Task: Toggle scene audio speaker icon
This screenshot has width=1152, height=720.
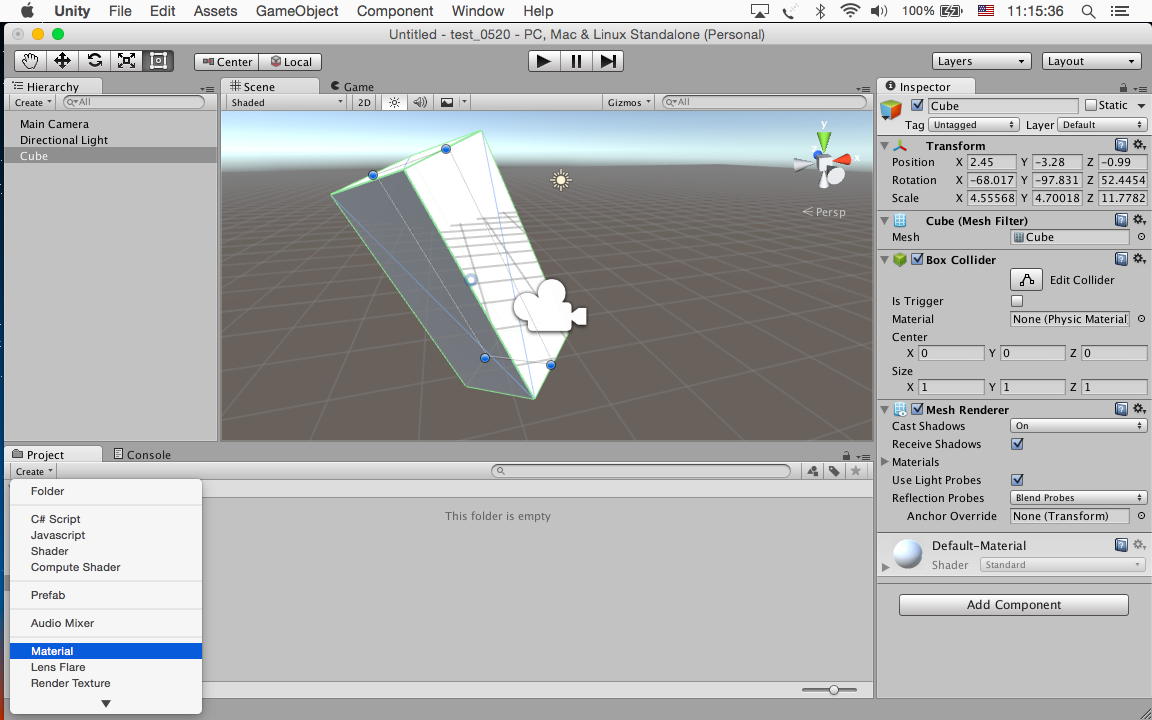Action: click(420, 102)
